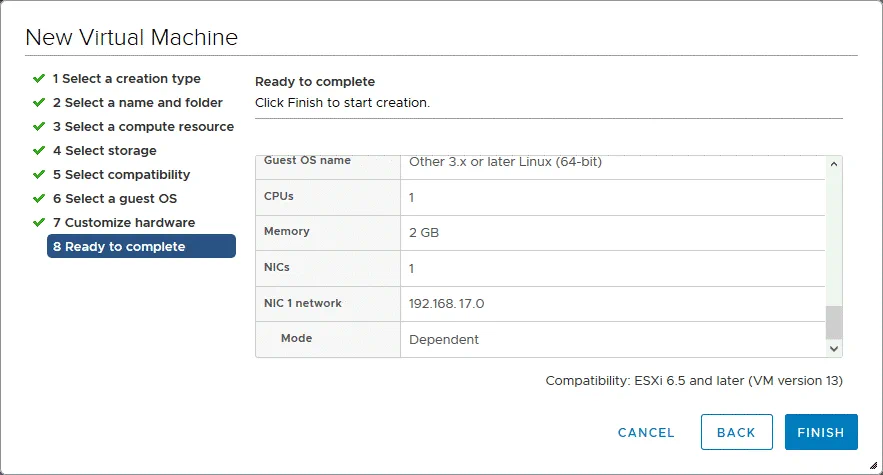Click the Back button
The width and height of the screenshot is (883, 475).
736,432
